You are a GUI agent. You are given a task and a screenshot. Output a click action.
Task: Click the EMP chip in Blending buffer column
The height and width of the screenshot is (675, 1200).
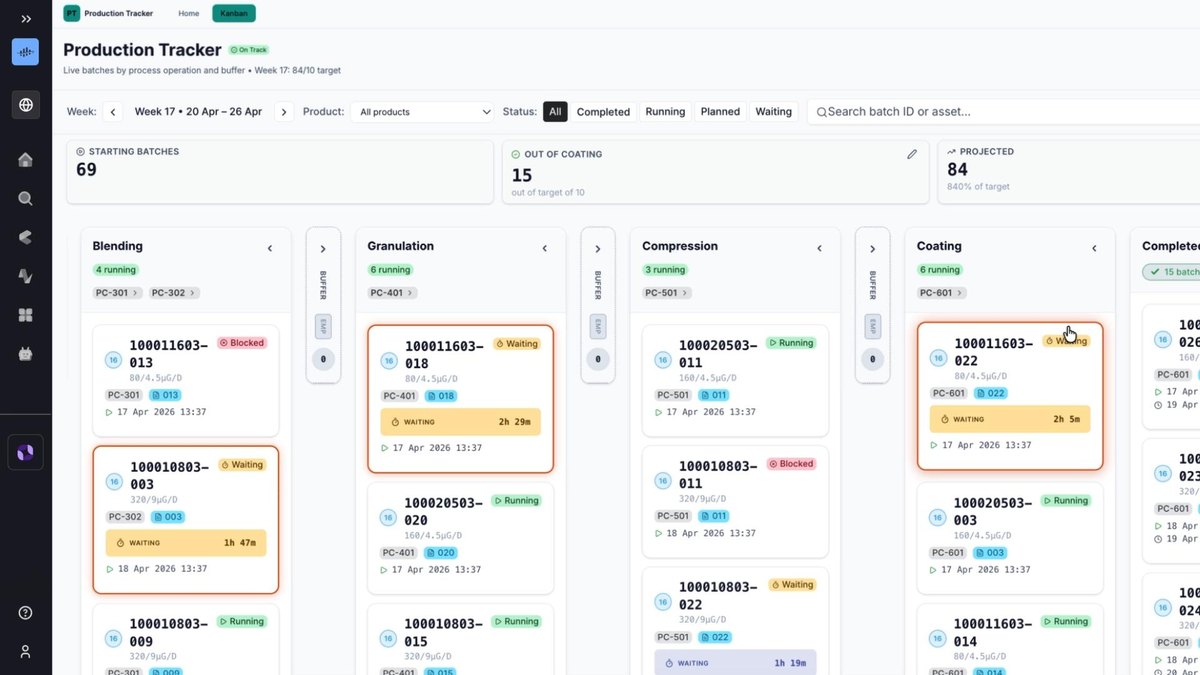point(323,325)
